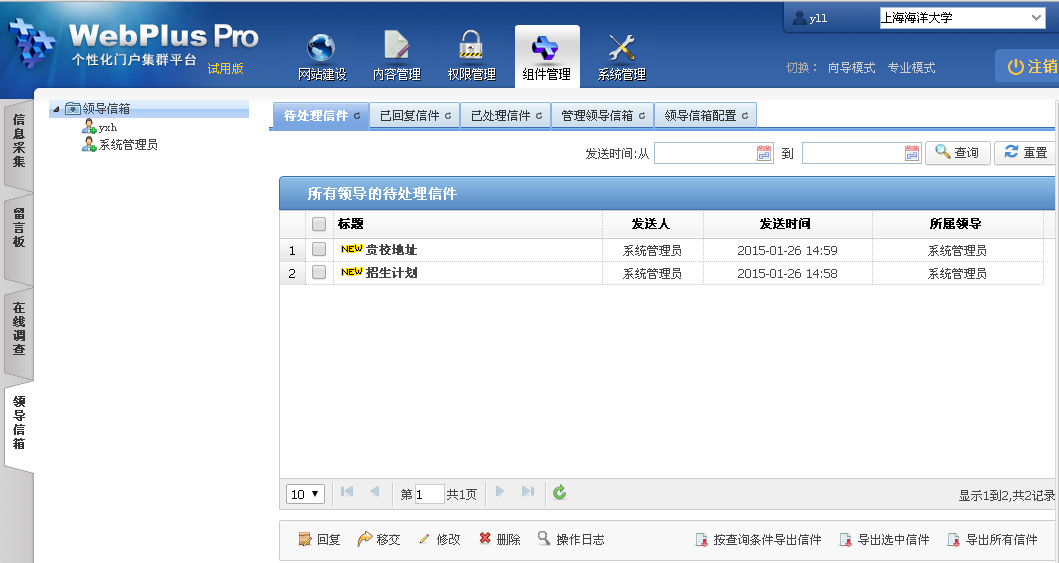
Task: Open the 网站建设 globe icon
Action: 321,48
